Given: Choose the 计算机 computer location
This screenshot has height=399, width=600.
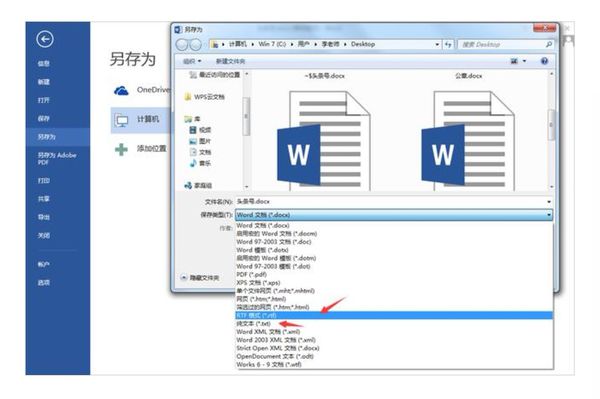Looking at the screenshot, I should [x=140, y=120].
